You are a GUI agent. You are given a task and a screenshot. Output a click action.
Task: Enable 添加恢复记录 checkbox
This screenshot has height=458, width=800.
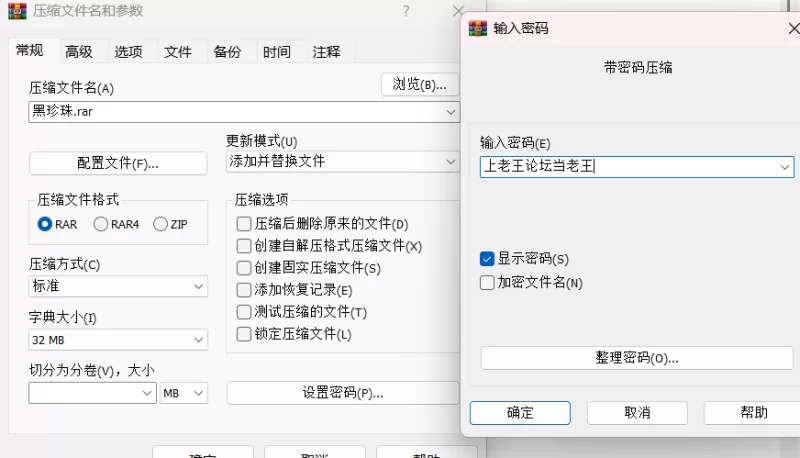[x=244, y=290]
